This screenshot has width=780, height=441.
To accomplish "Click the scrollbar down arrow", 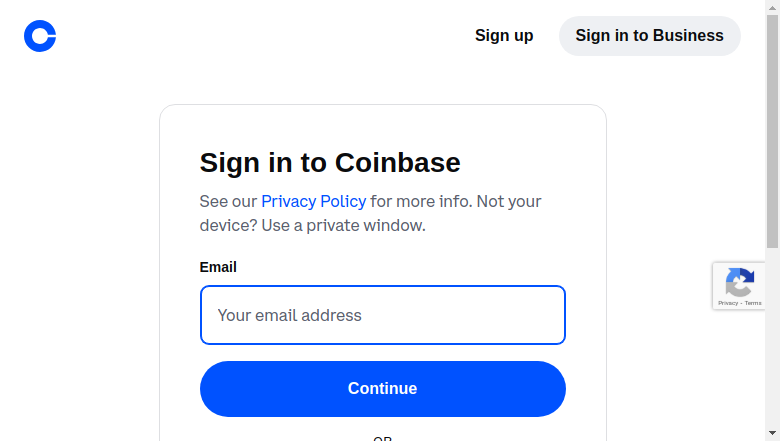I will coord(773,434).
